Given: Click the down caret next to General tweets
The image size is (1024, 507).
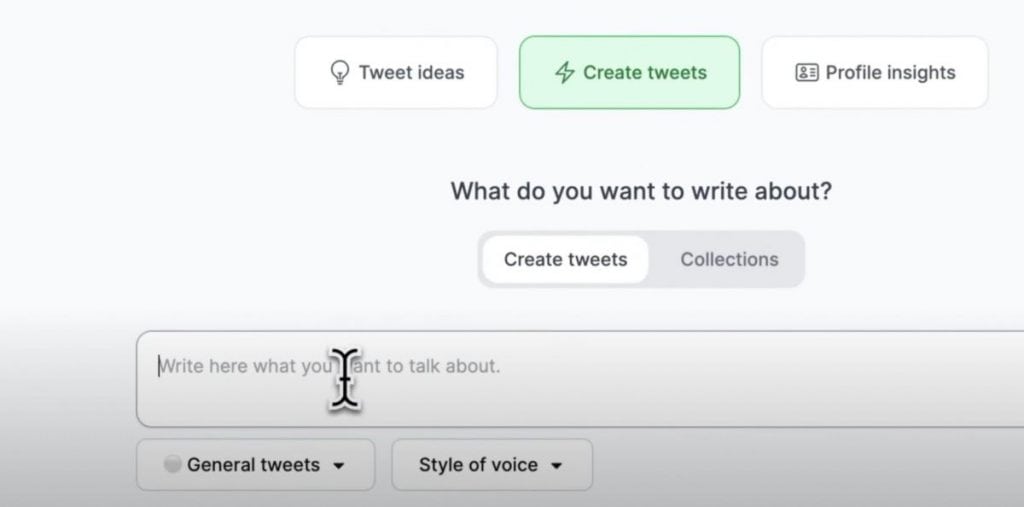Looking at the screenshot, I should [338, 466].
